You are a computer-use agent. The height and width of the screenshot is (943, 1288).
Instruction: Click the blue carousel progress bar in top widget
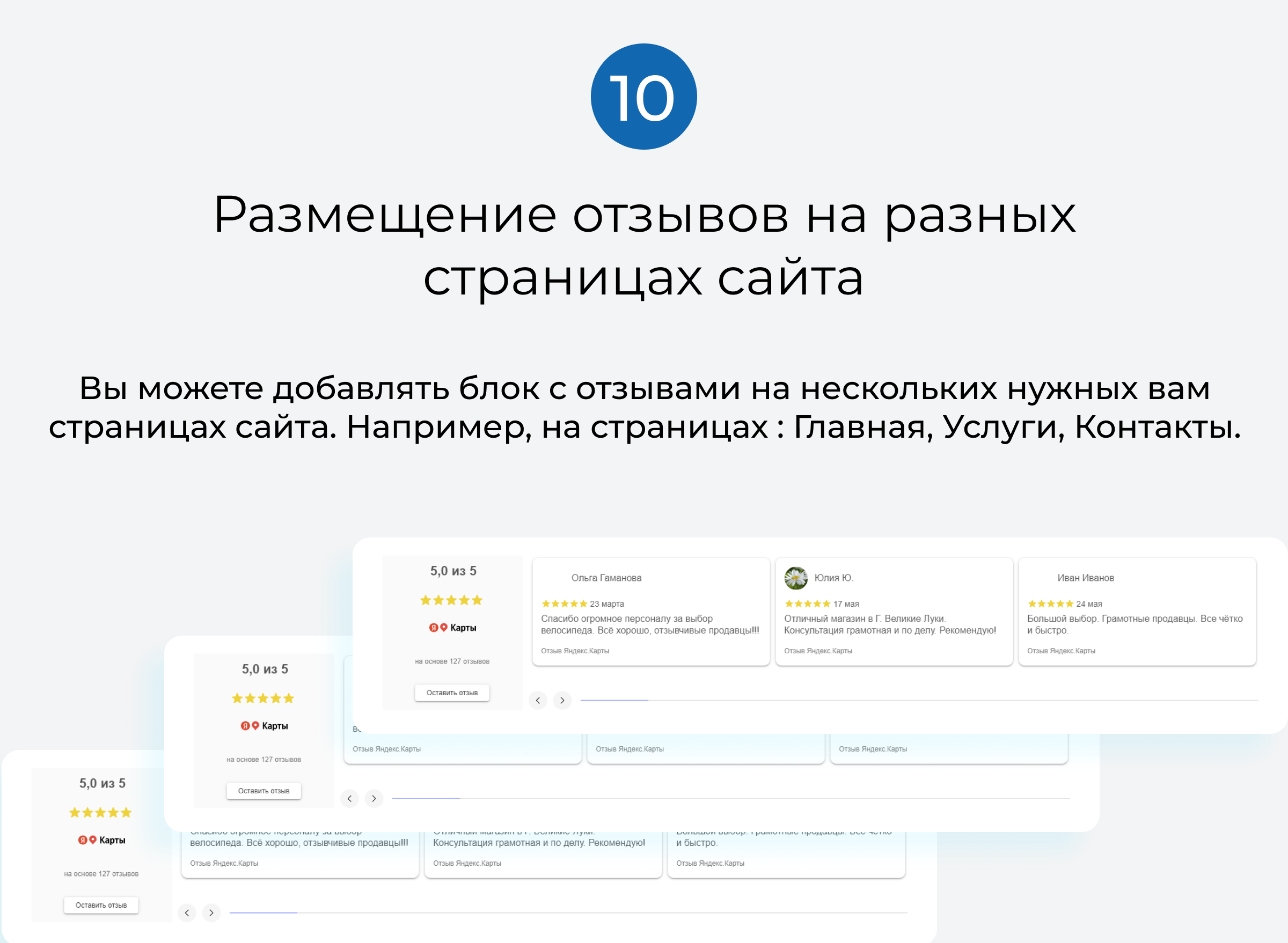pyautogui.click(x=614, y=700)
